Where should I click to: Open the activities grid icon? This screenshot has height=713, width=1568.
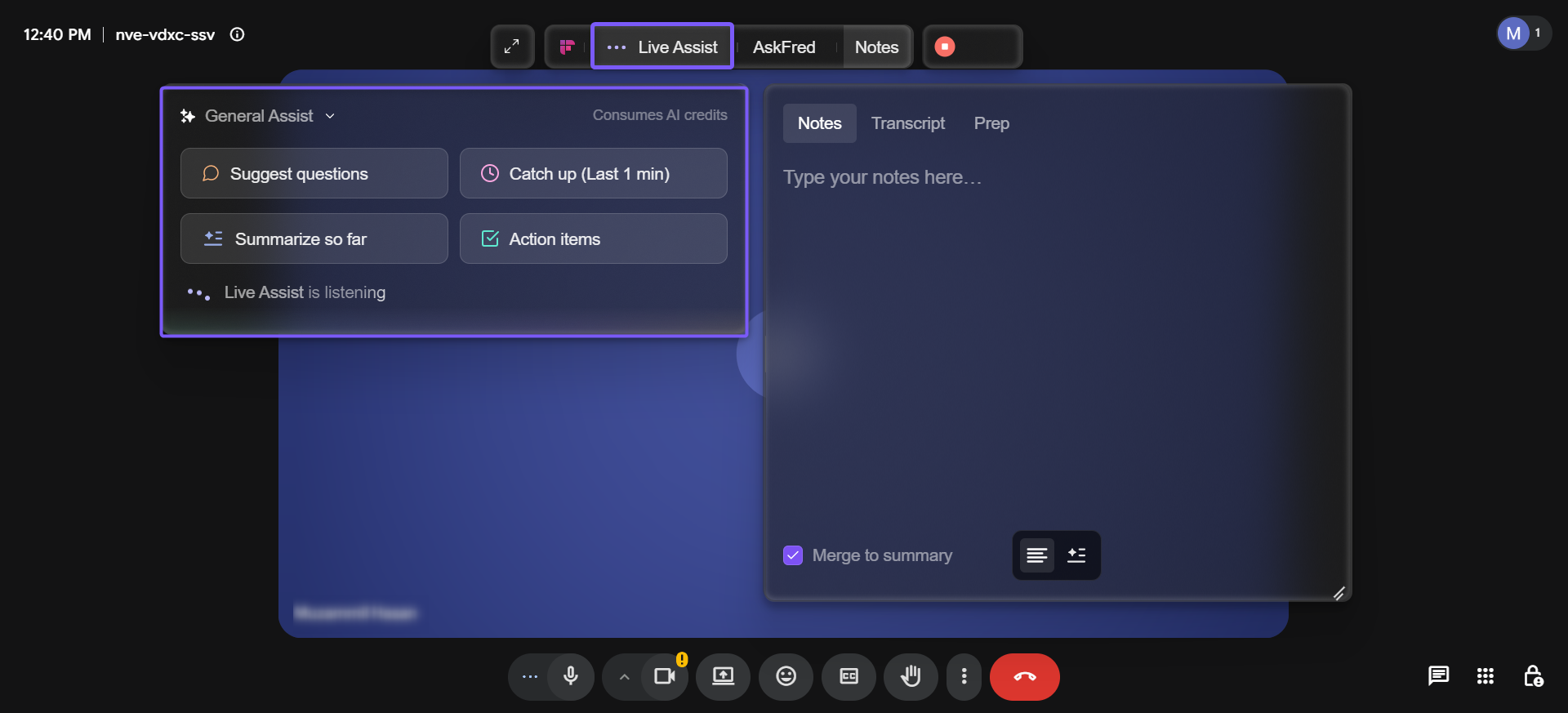click(1486, 675)
